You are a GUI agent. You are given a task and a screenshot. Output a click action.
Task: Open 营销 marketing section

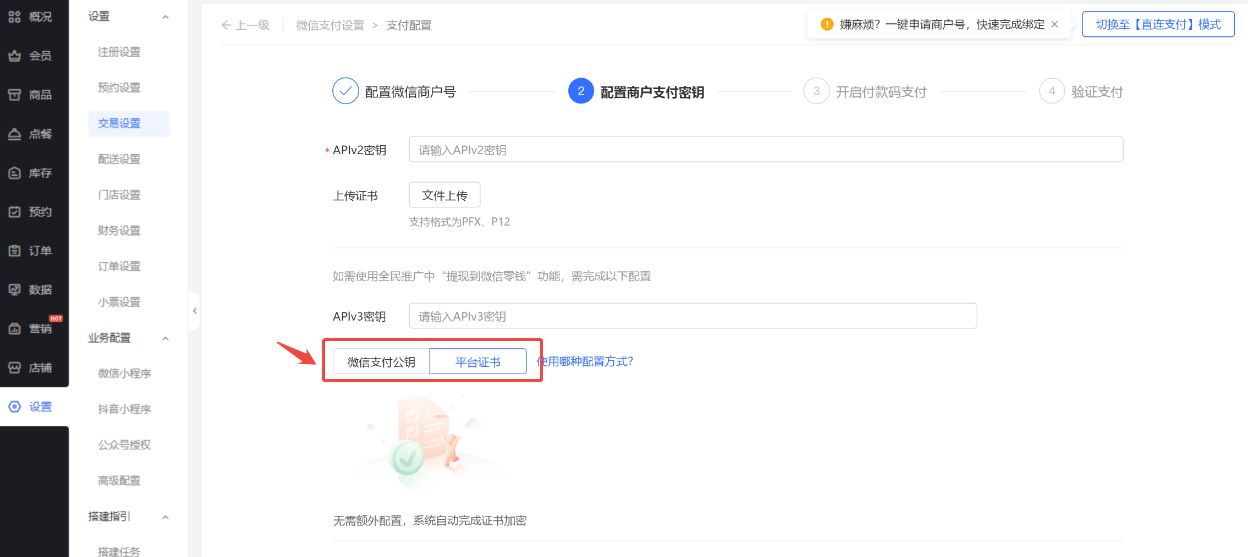(x=30, y=328)
